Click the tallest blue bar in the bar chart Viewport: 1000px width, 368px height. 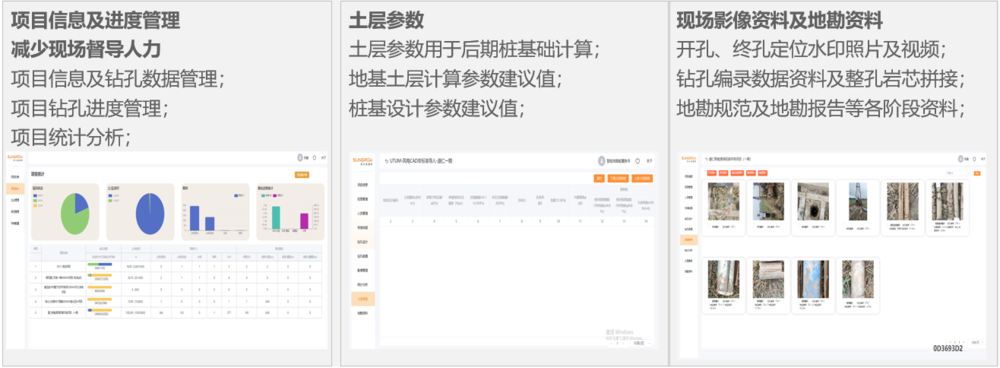195,218
